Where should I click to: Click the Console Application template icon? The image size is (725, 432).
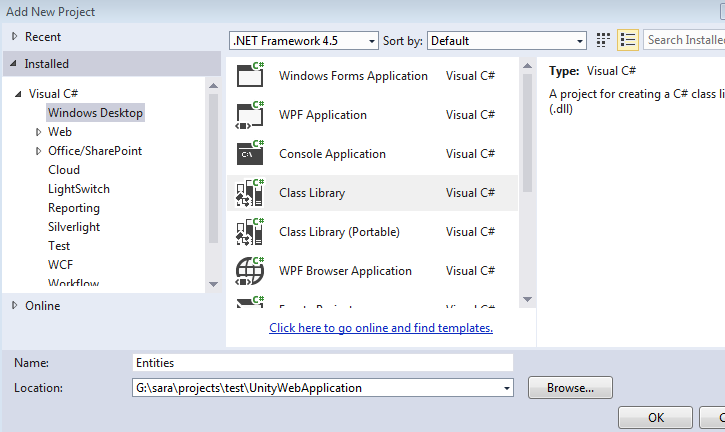(250, 153)
